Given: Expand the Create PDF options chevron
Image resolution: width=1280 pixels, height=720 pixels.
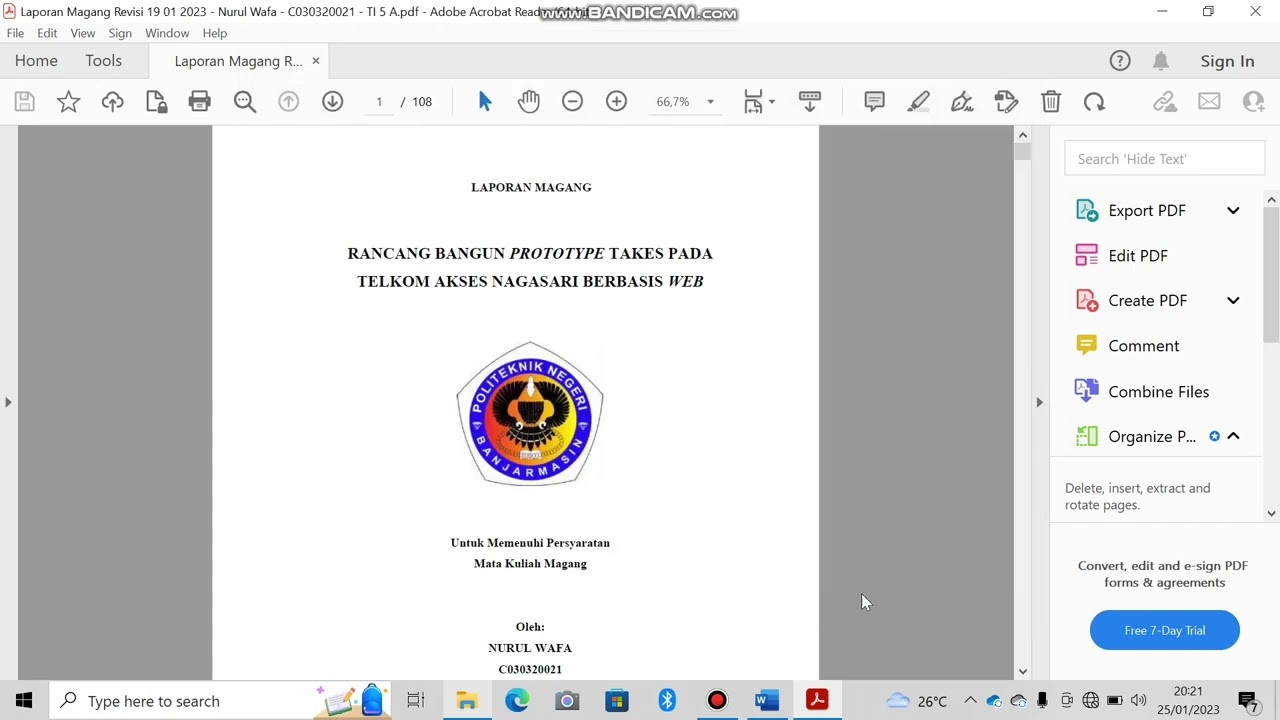Looking at the screenshot, I should [x=1233, y=301].
